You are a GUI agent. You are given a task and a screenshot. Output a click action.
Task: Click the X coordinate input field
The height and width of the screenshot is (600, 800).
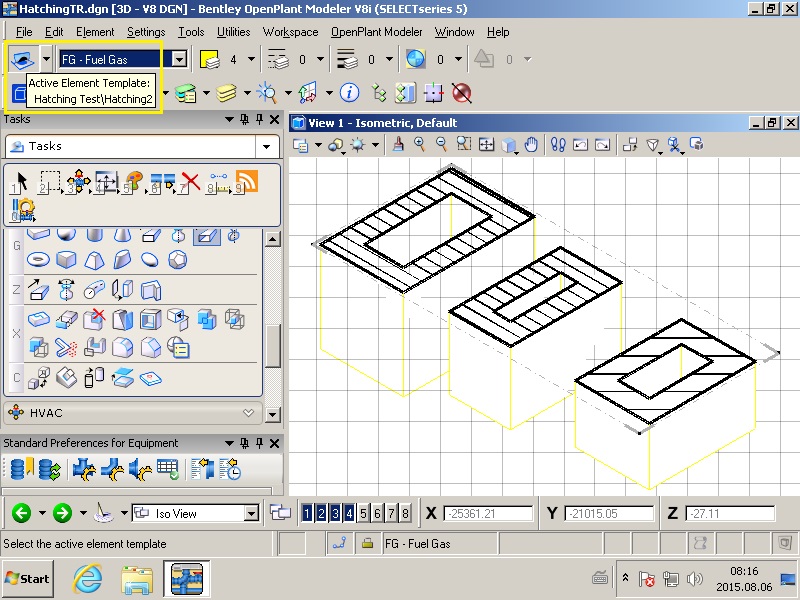(488, 513)
